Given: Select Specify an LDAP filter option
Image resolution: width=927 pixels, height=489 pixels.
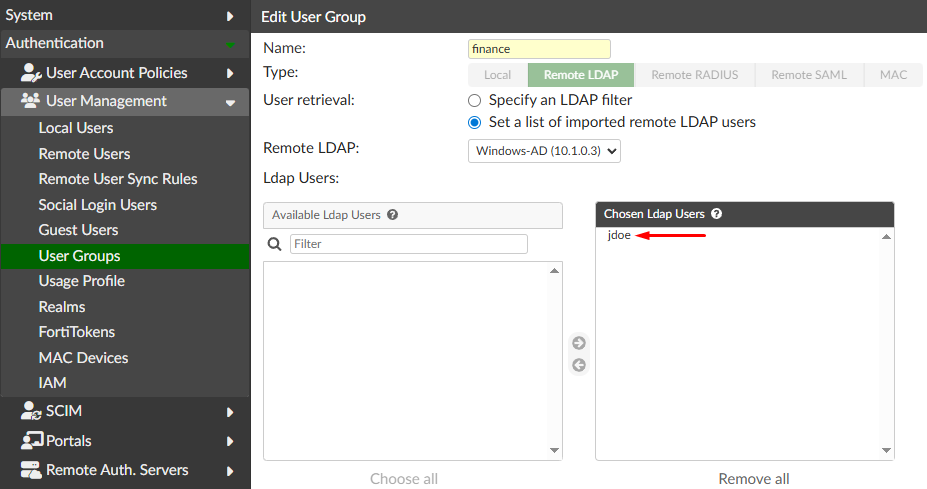Looking at the screenshot, I should [x=475, y=101].
